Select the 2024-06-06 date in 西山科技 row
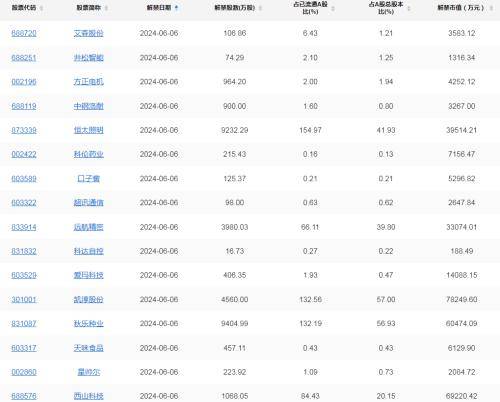The height and width of the screenshot is (402, 500). [159, 396]
